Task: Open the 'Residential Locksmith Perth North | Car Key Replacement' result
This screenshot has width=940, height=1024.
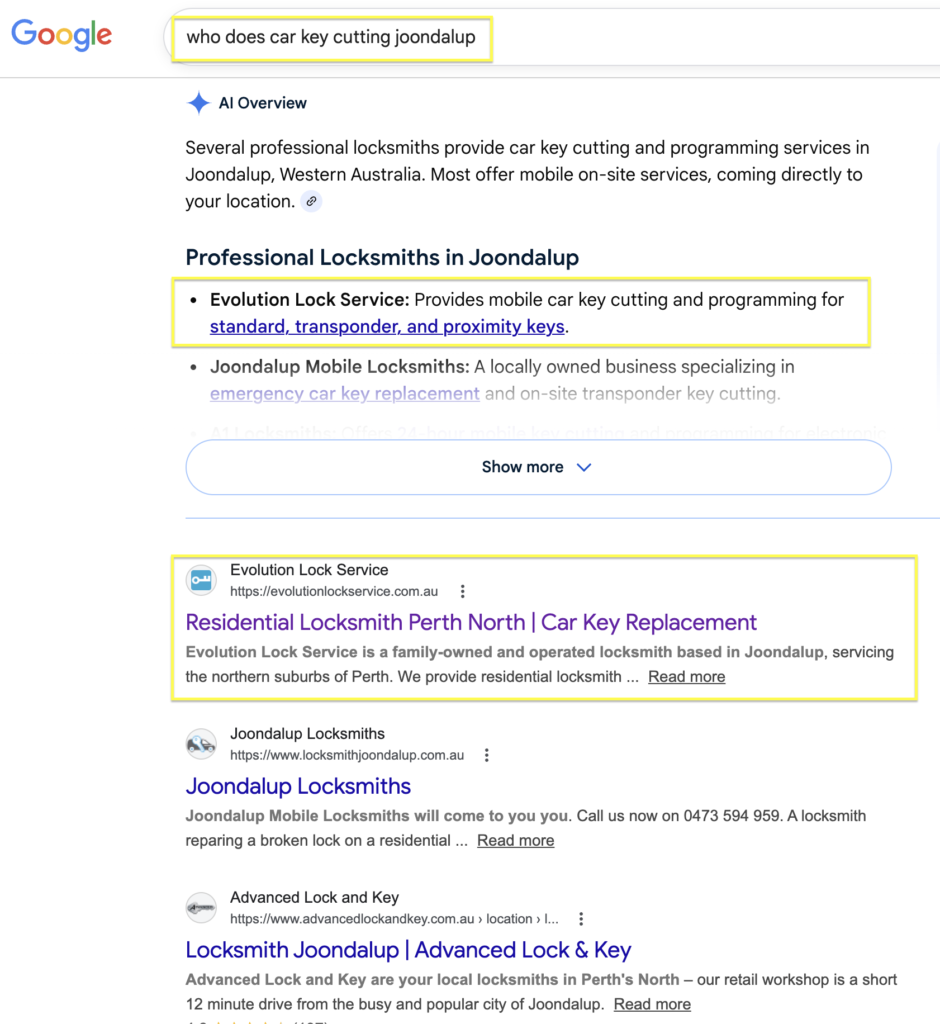Action: [471, 622]
